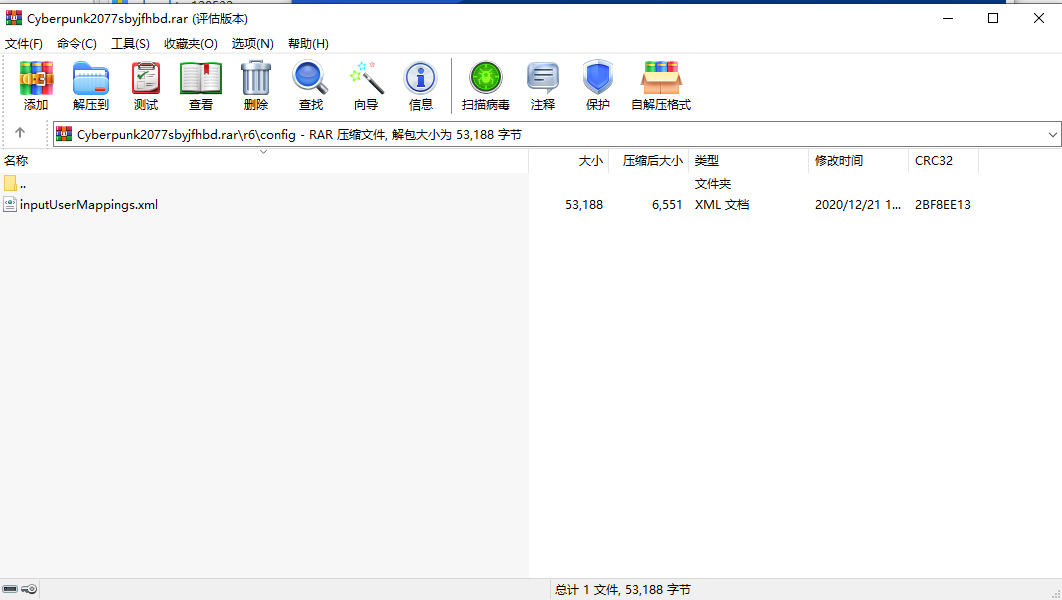The height and width of the screenshot is (600, 1062).
Task: Sort by 名称 column header
Action: point(264,160)
